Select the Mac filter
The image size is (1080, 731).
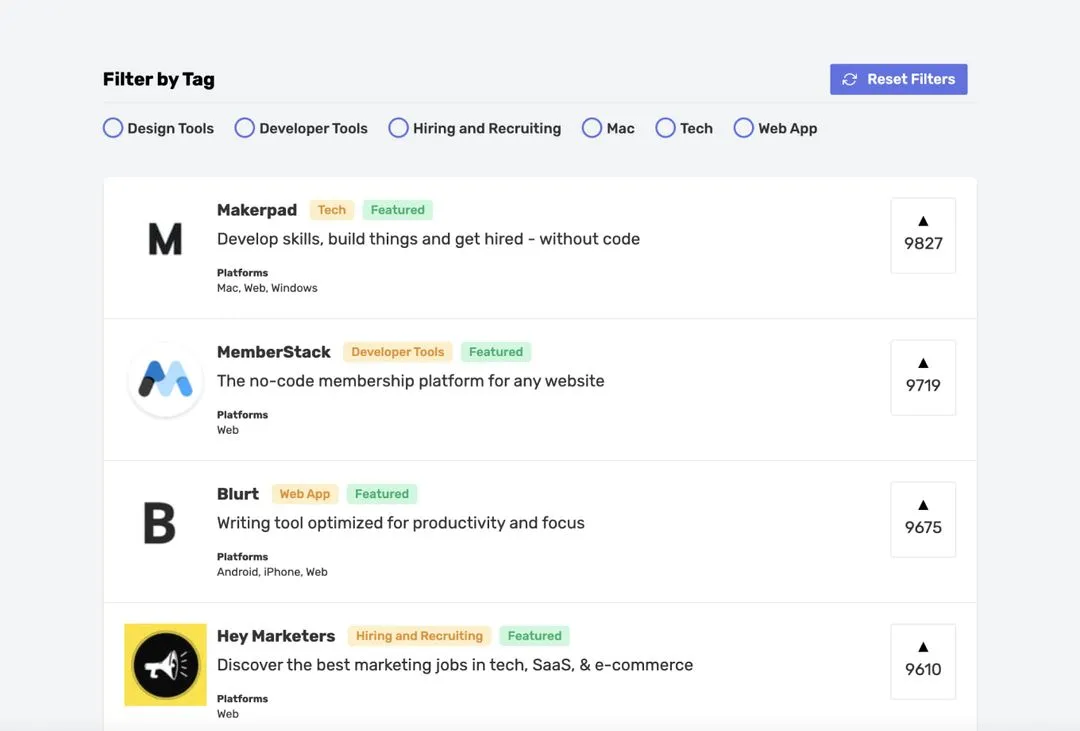(x=591, y=128)
